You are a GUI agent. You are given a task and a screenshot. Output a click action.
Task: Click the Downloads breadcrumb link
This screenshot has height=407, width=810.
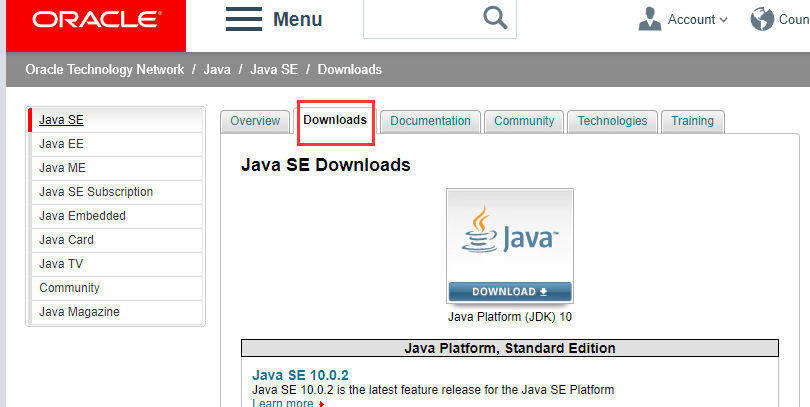(x=350, y=69)
